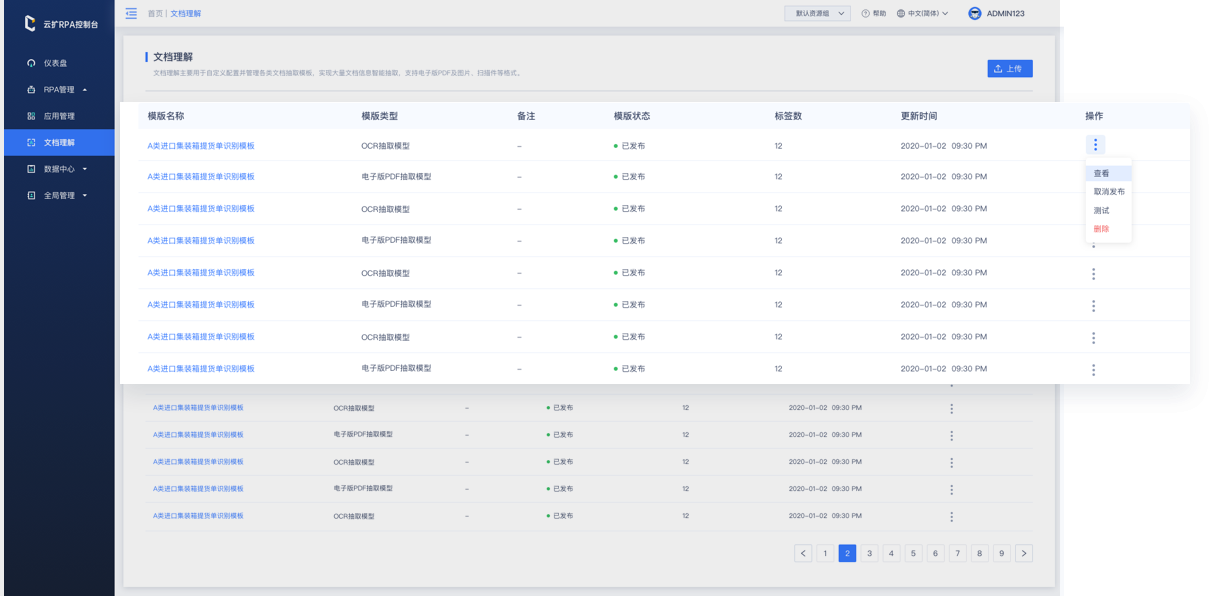Open the 默认资源组 resource group dropdown
Viewport: 1214px width, 596px height.
coord(817,14)
